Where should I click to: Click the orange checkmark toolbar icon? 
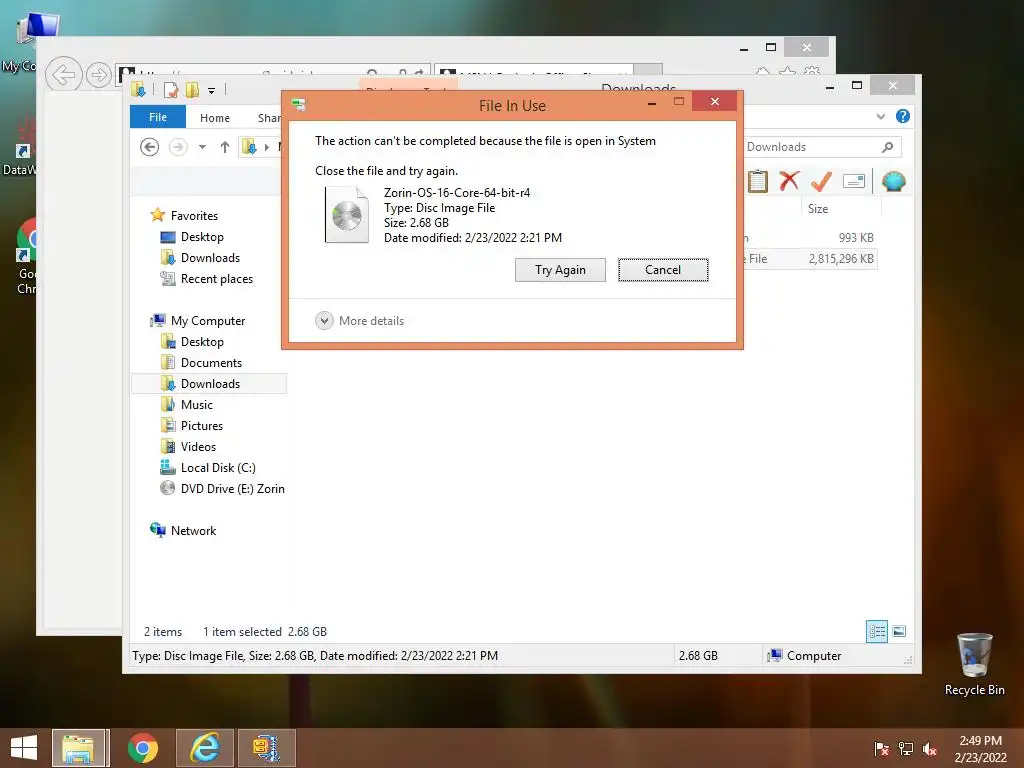coord(821,181)
